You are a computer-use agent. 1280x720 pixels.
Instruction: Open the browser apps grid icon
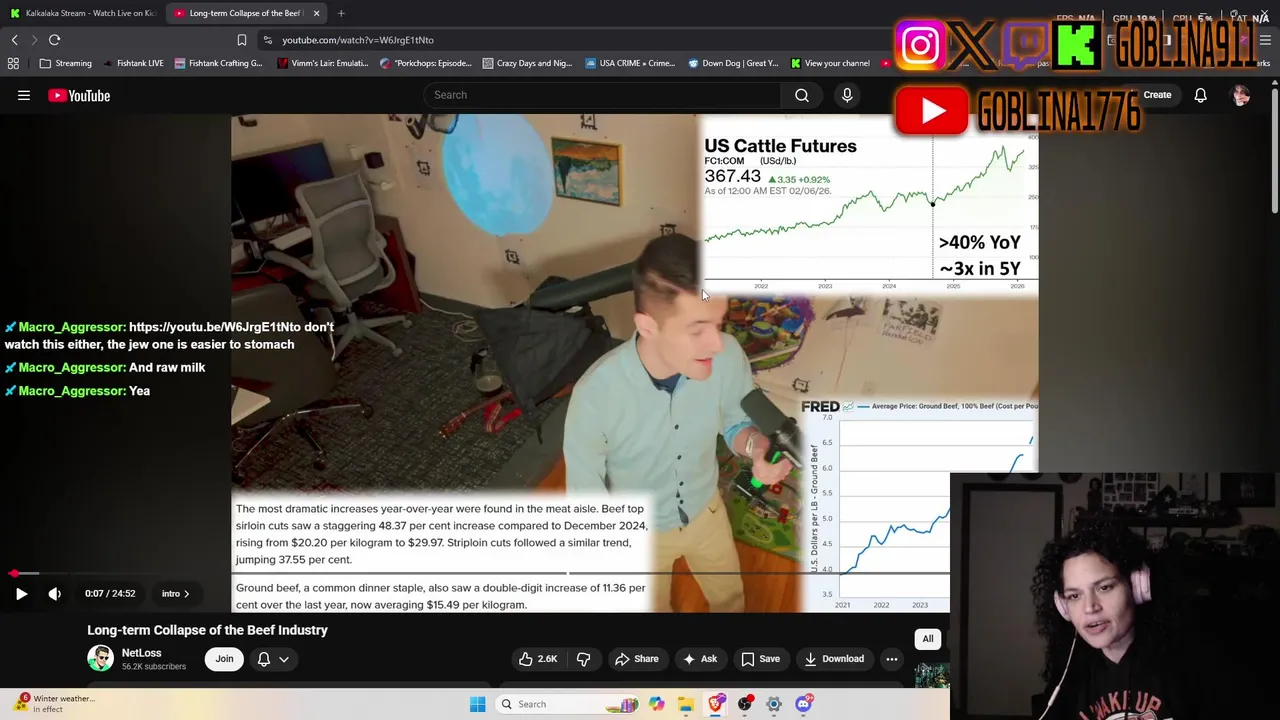pos(13,63)
